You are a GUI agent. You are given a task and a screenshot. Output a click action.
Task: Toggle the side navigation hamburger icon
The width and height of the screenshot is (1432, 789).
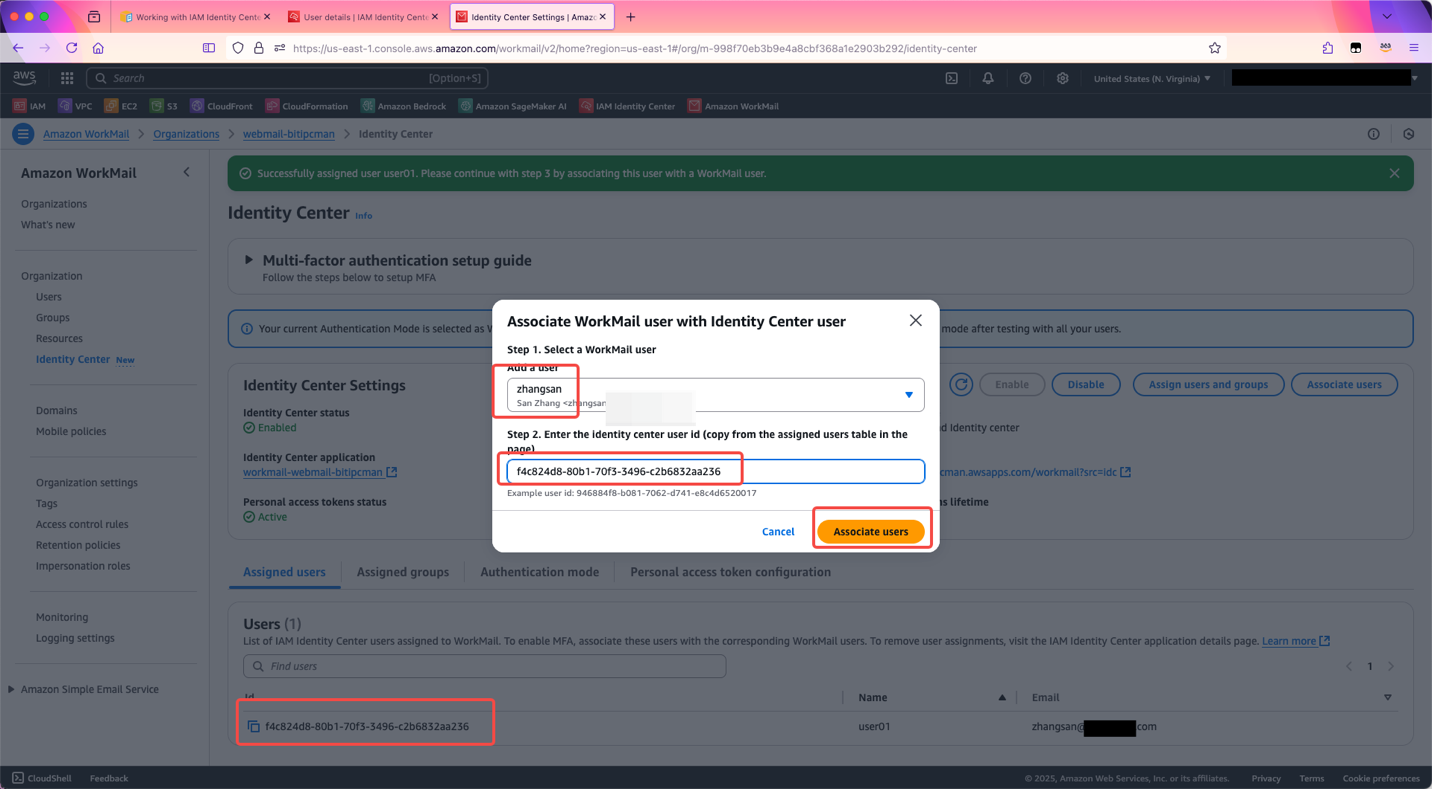22,134
